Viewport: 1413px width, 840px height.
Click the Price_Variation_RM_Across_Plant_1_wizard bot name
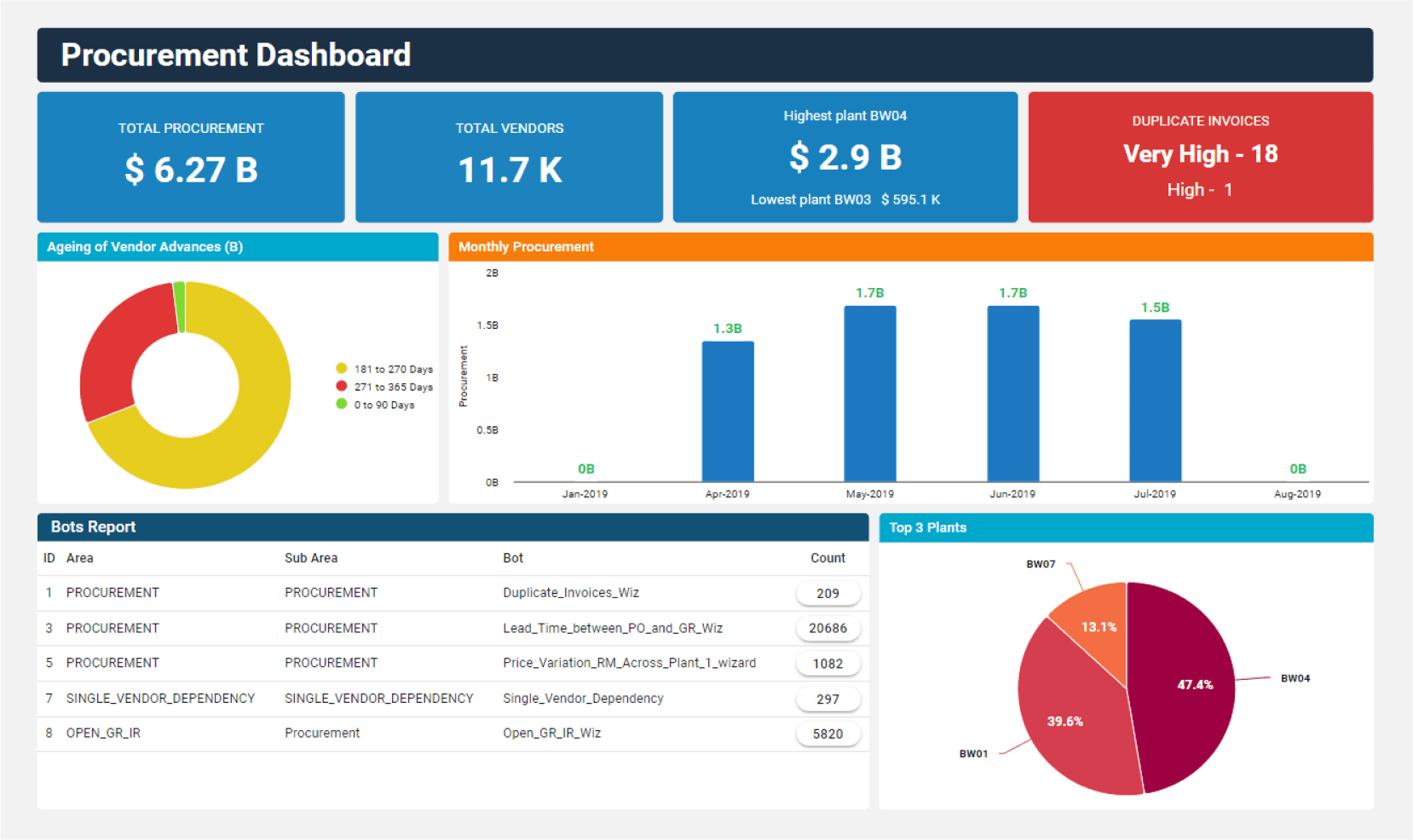pyautogui.click(x=630, y=663)
